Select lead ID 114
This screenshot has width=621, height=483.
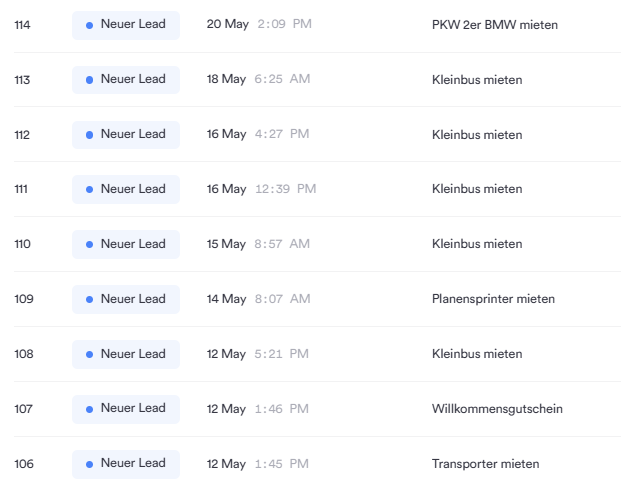click(22, 25)
